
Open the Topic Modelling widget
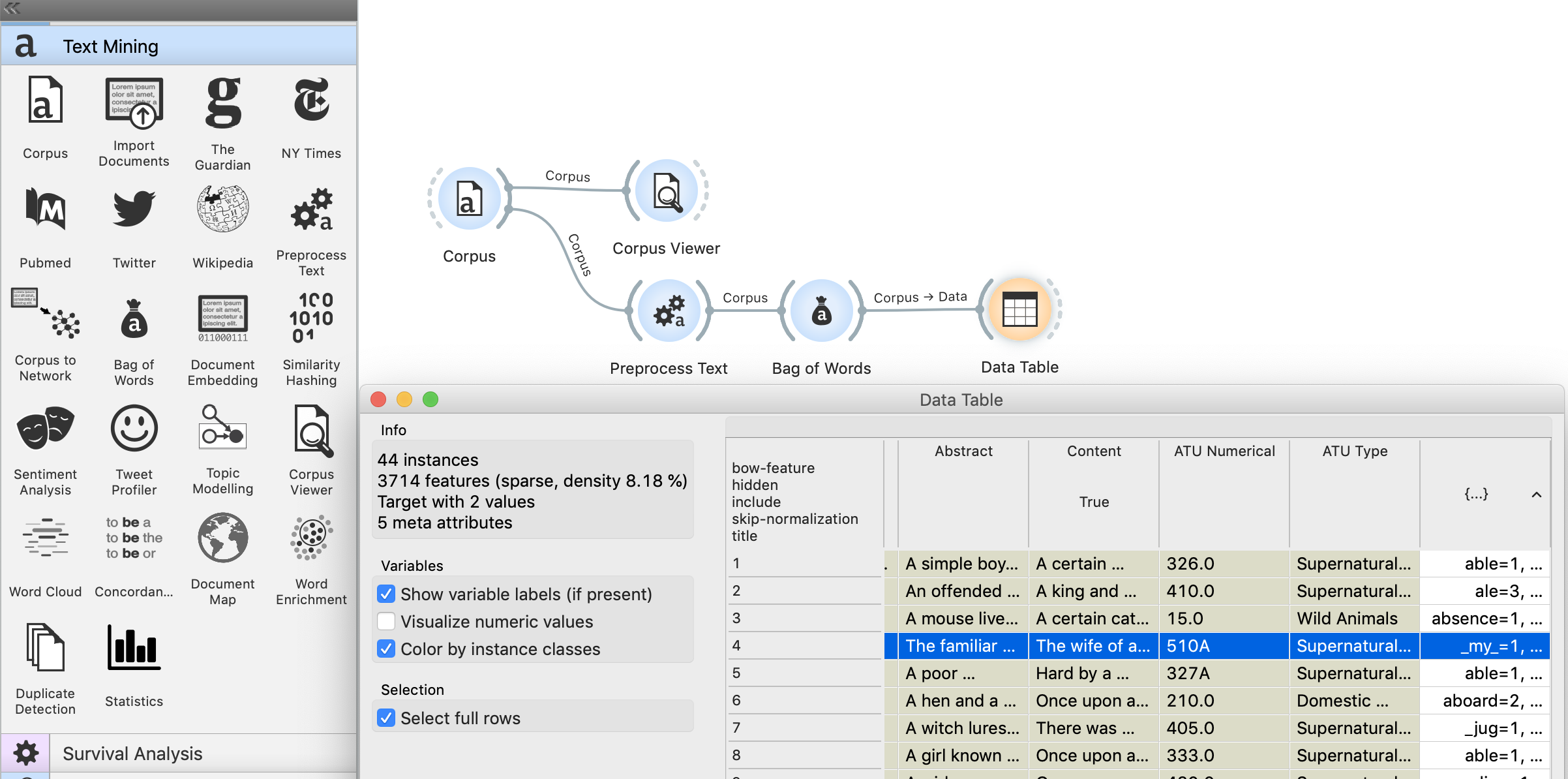coord(222,428)
